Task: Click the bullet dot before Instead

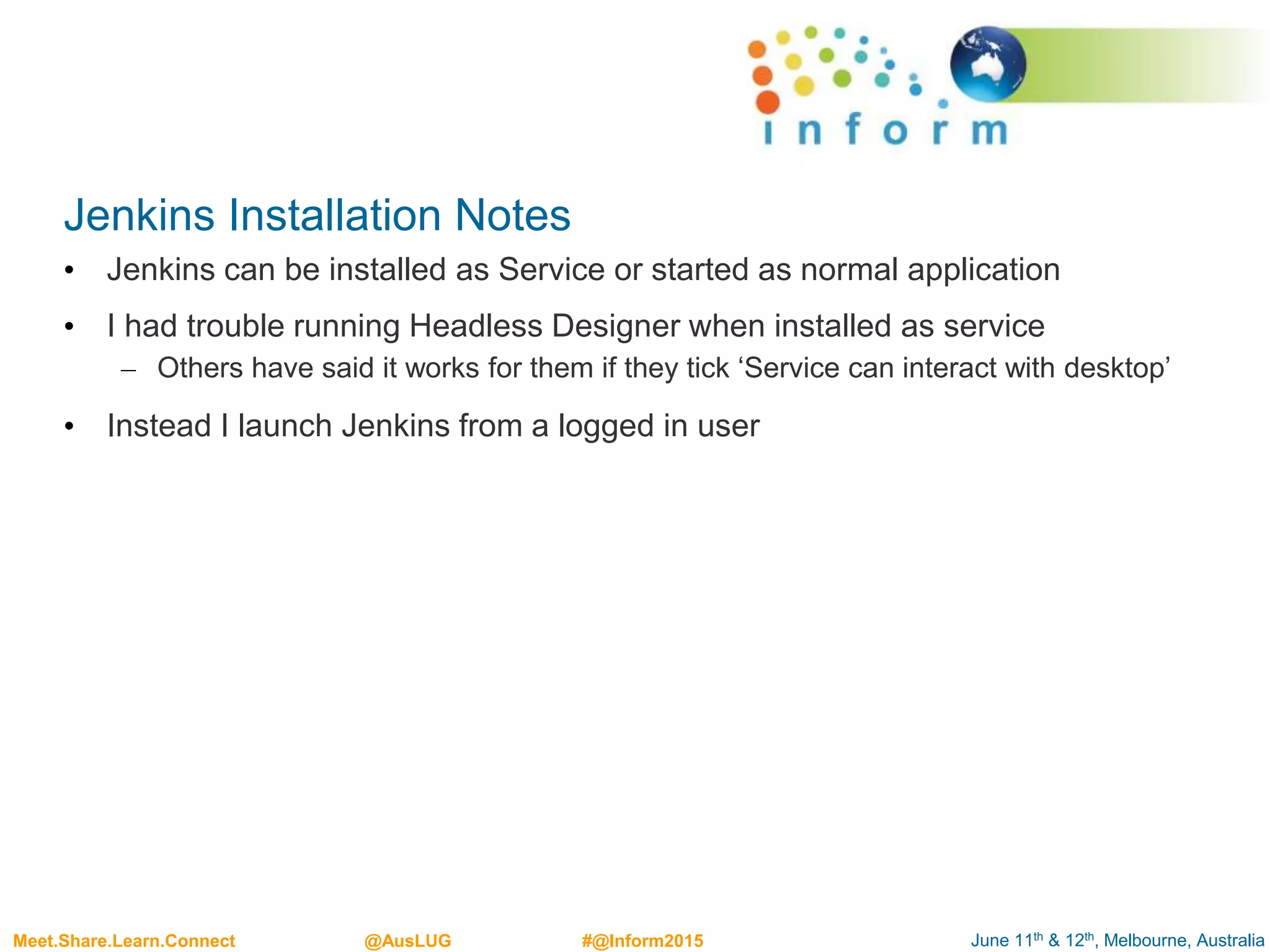Action: (x=69, y=426)
